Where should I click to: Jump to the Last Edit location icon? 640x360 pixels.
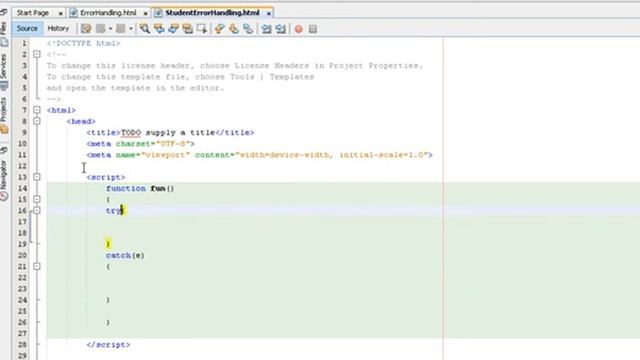click(86, 29)
